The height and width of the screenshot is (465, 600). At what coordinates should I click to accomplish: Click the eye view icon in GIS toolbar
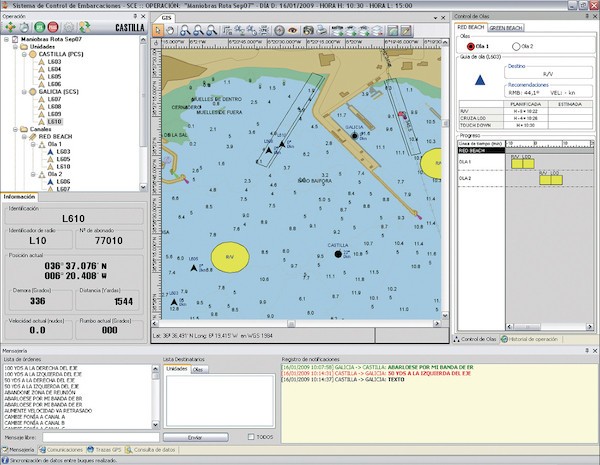pos(292,31)
